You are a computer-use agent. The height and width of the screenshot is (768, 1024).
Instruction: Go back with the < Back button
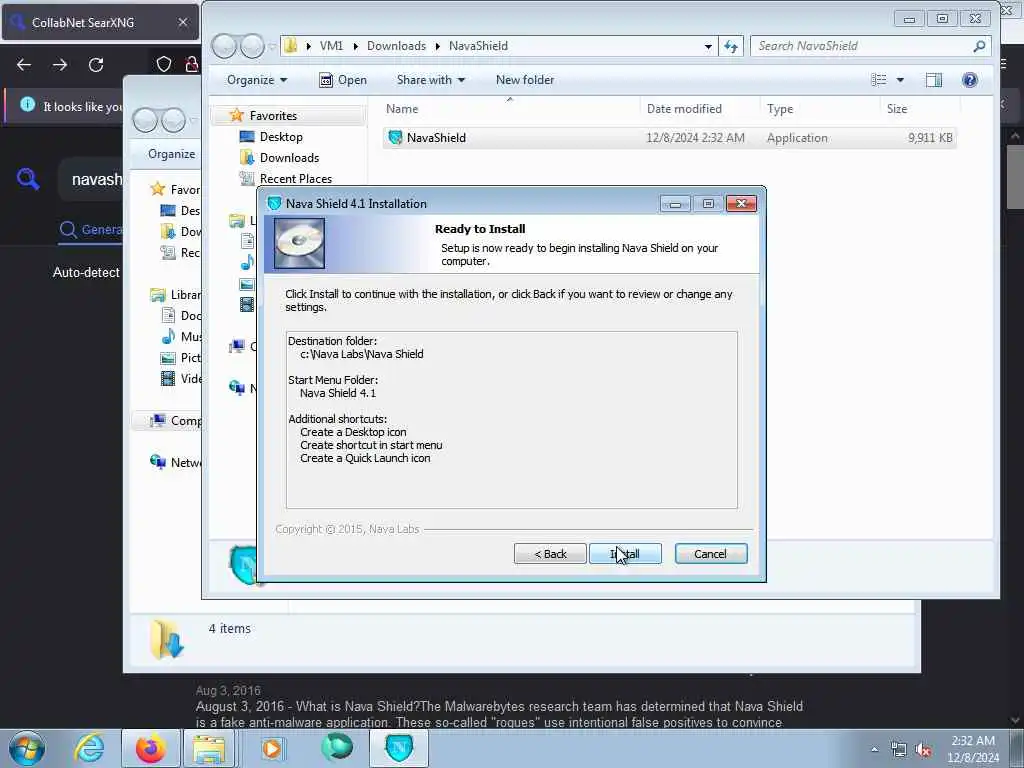[x=550, y=554]
